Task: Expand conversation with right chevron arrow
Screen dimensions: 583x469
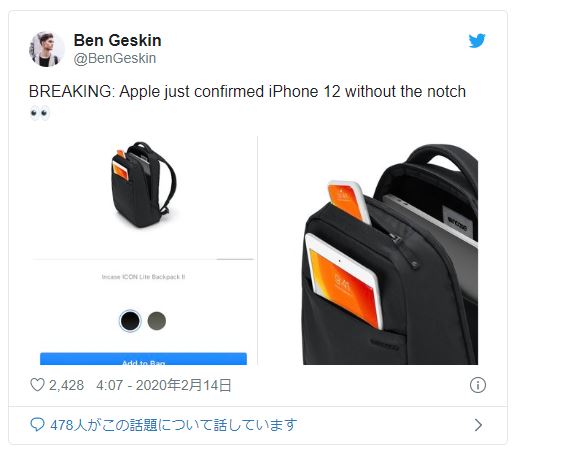Action: tap(479, 425)
